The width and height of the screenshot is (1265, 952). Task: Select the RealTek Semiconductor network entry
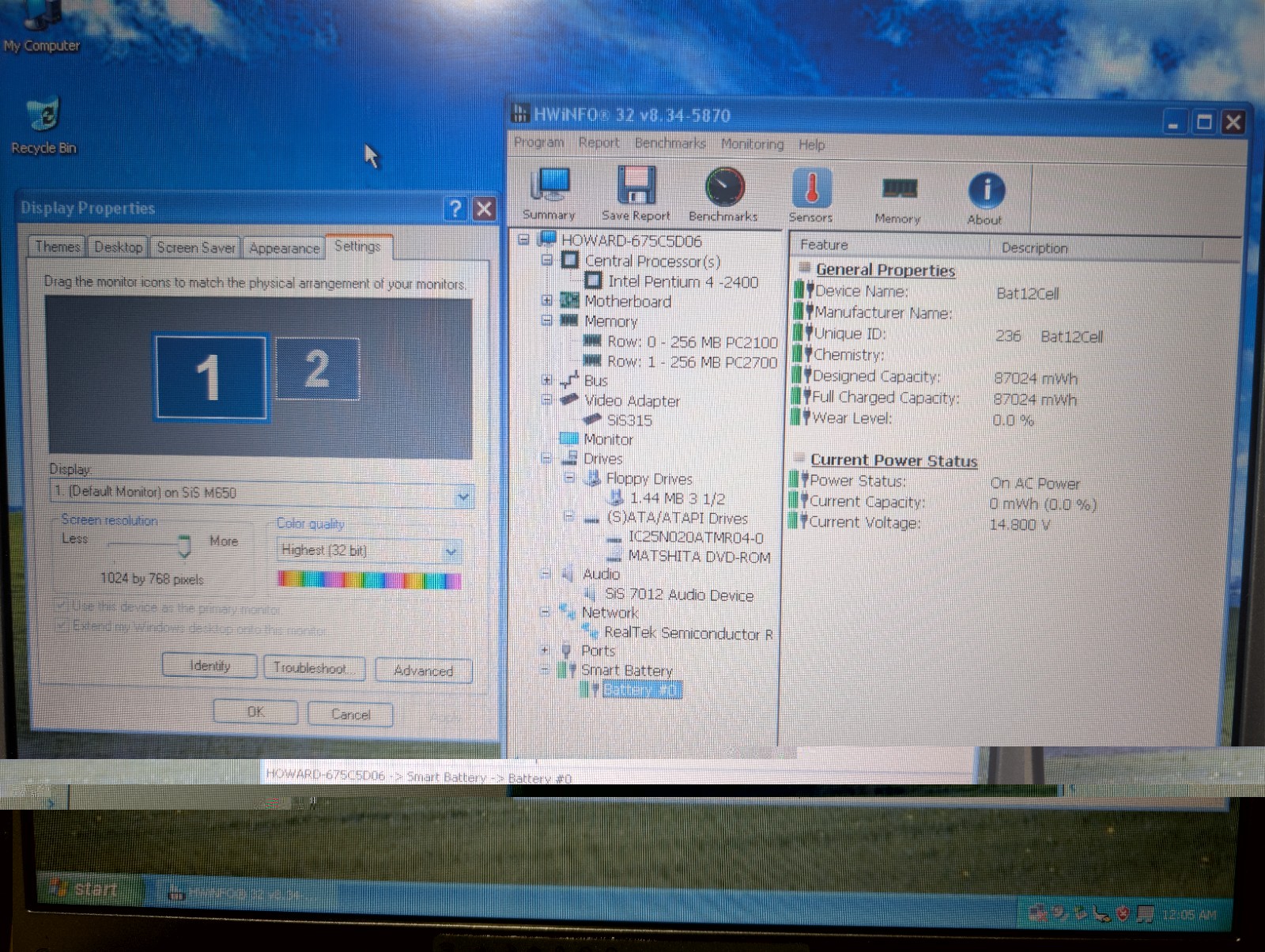688,633
